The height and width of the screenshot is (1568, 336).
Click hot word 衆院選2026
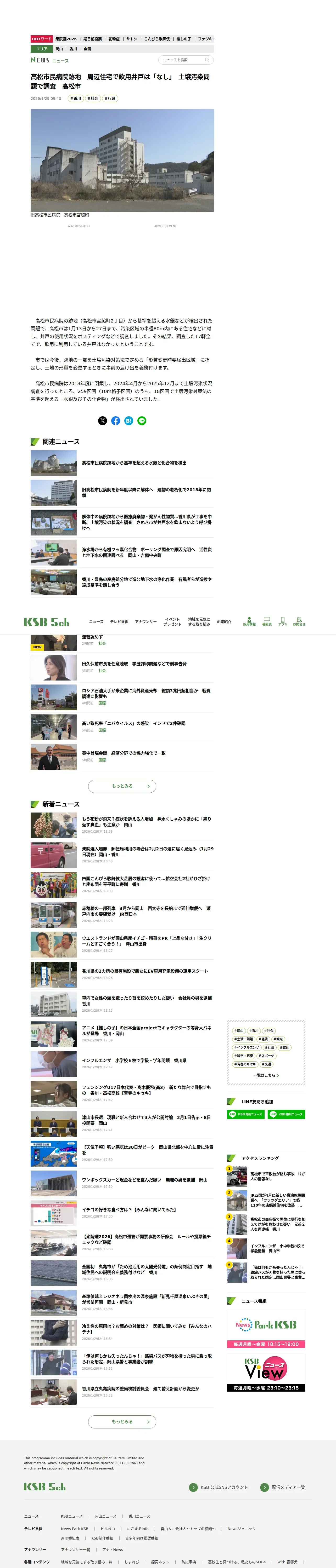coord(66,39)
